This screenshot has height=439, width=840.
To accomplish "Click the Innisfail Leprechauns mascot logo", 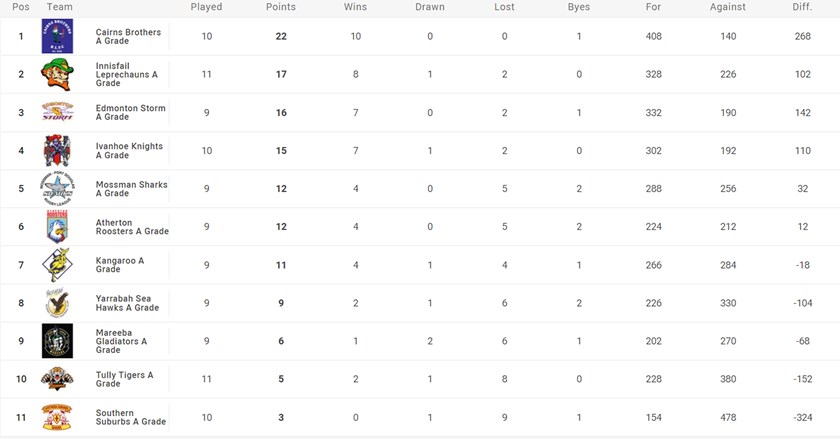I will click(56, 75).
